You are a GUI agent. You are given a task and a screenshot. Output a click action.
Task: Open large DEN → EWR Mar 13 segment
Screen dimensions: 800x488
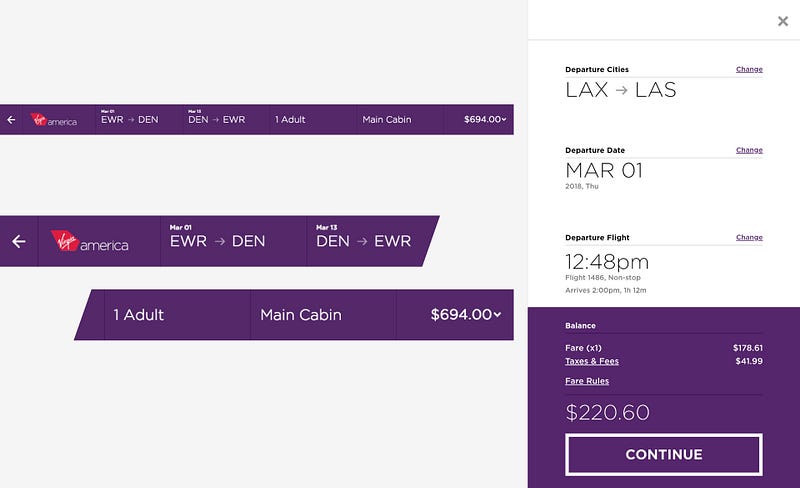pos(363,240)
